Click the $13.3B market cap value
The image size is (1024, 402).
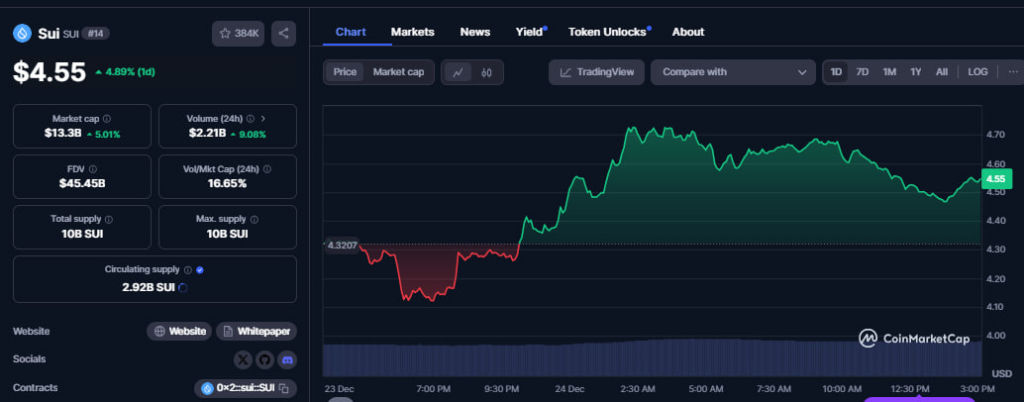(63, 134)
